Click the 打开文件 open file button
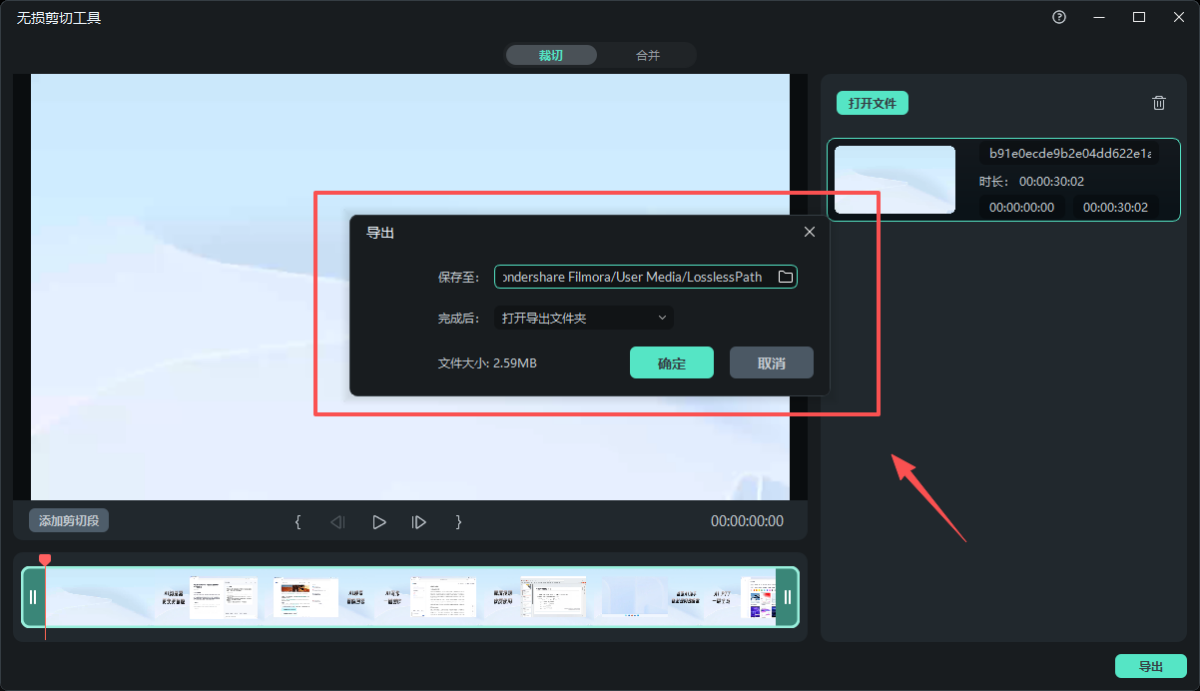Image resolution: width=1200 pixels, height=691 pixels. pos(872,103)
